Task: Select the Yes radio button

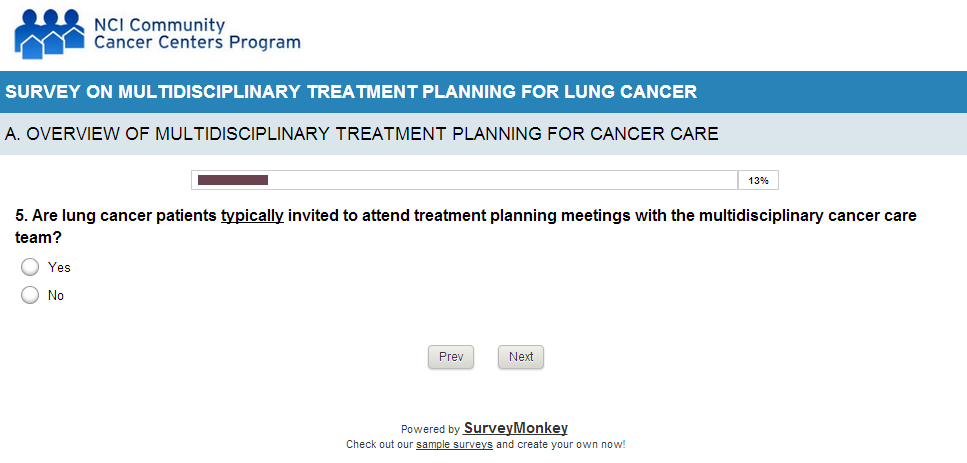Action: [30, 267]
